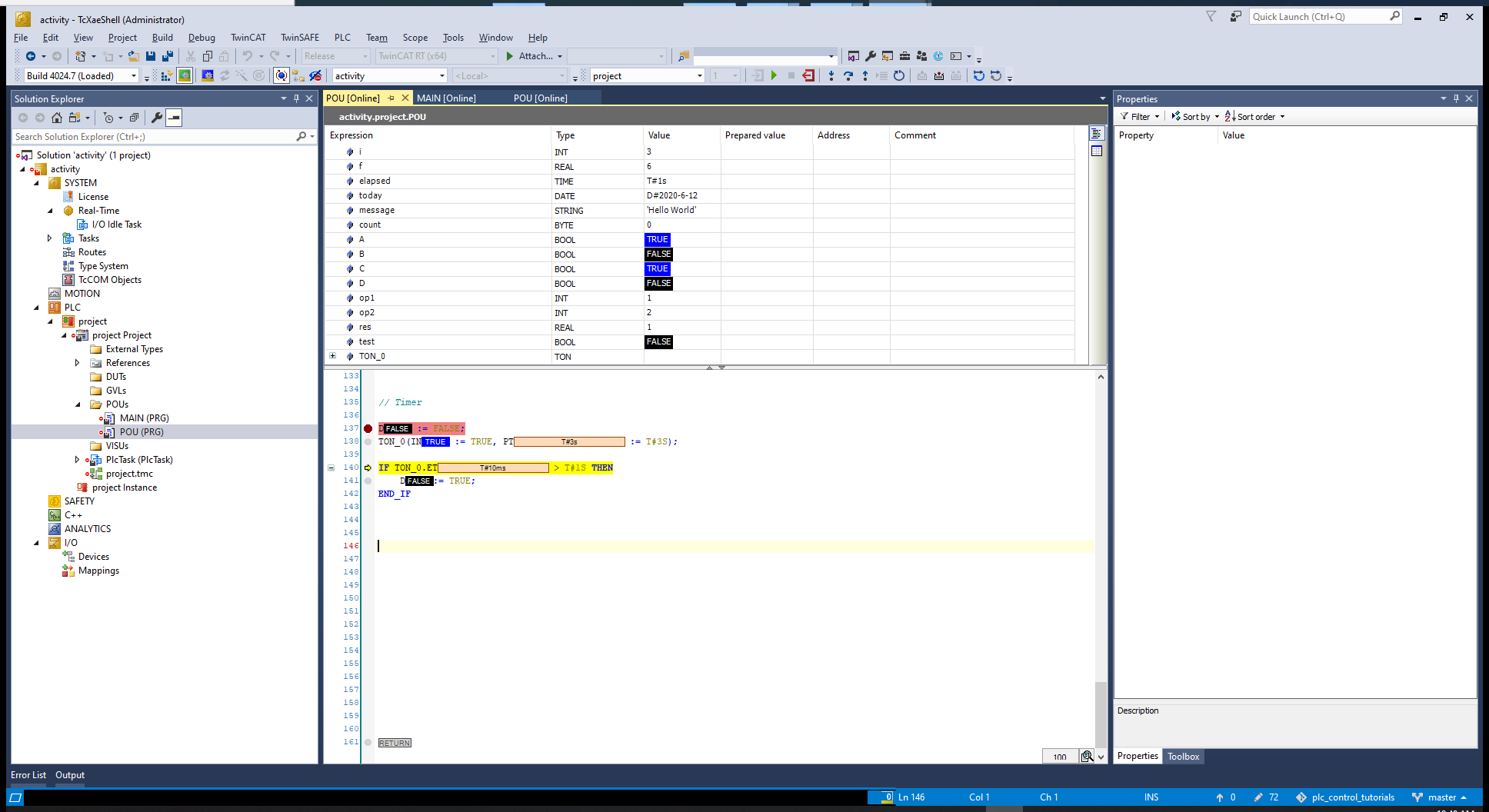Toggle Preview Selected Items in Solution Explorer
This screenshot has width=1489, height=812.
tap(175, 118)
